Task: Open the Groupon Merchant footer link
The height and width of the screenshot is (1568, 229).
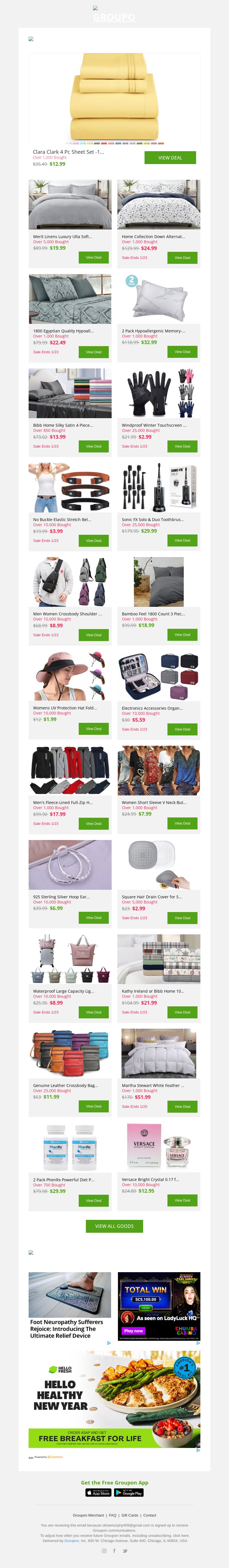Action: click(88, 1515)
